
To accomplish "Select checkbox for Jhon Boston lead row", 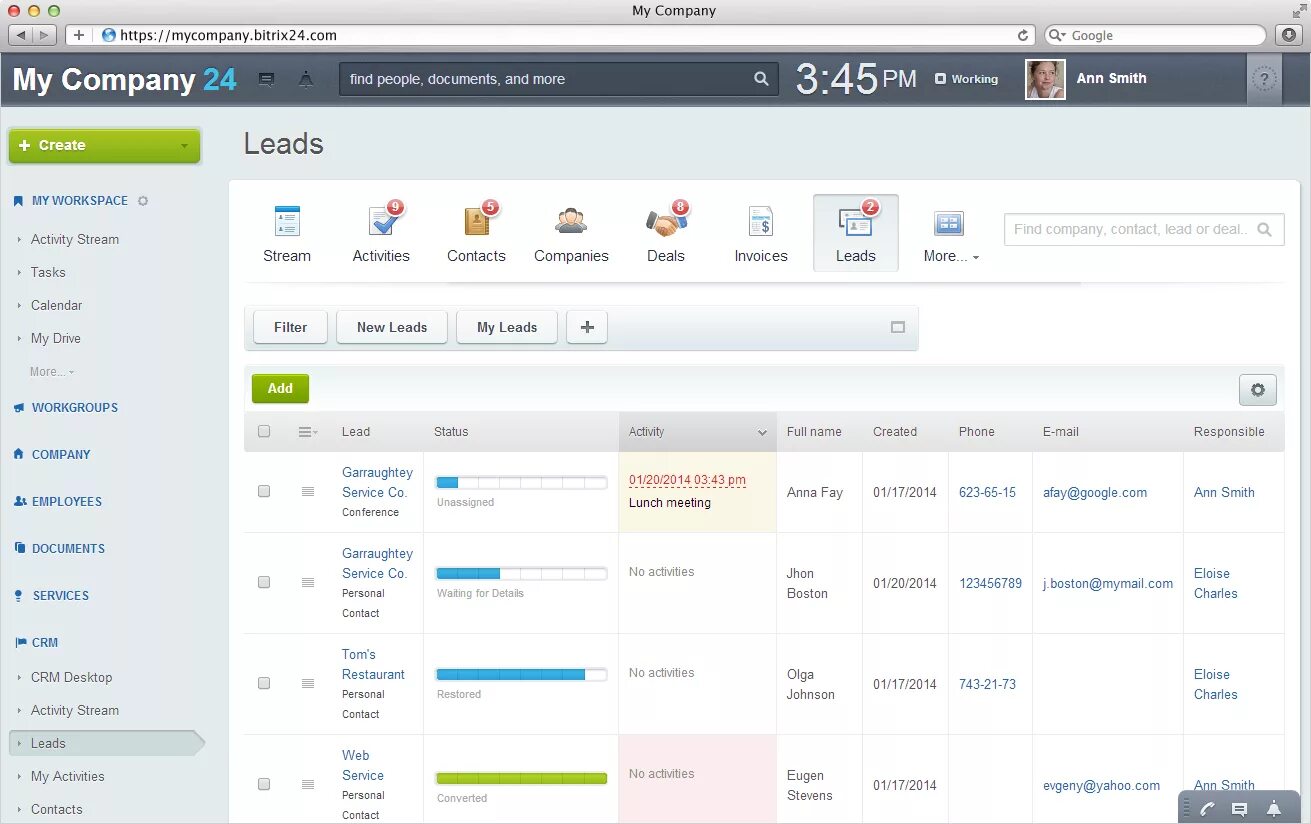I will point(264,582).
